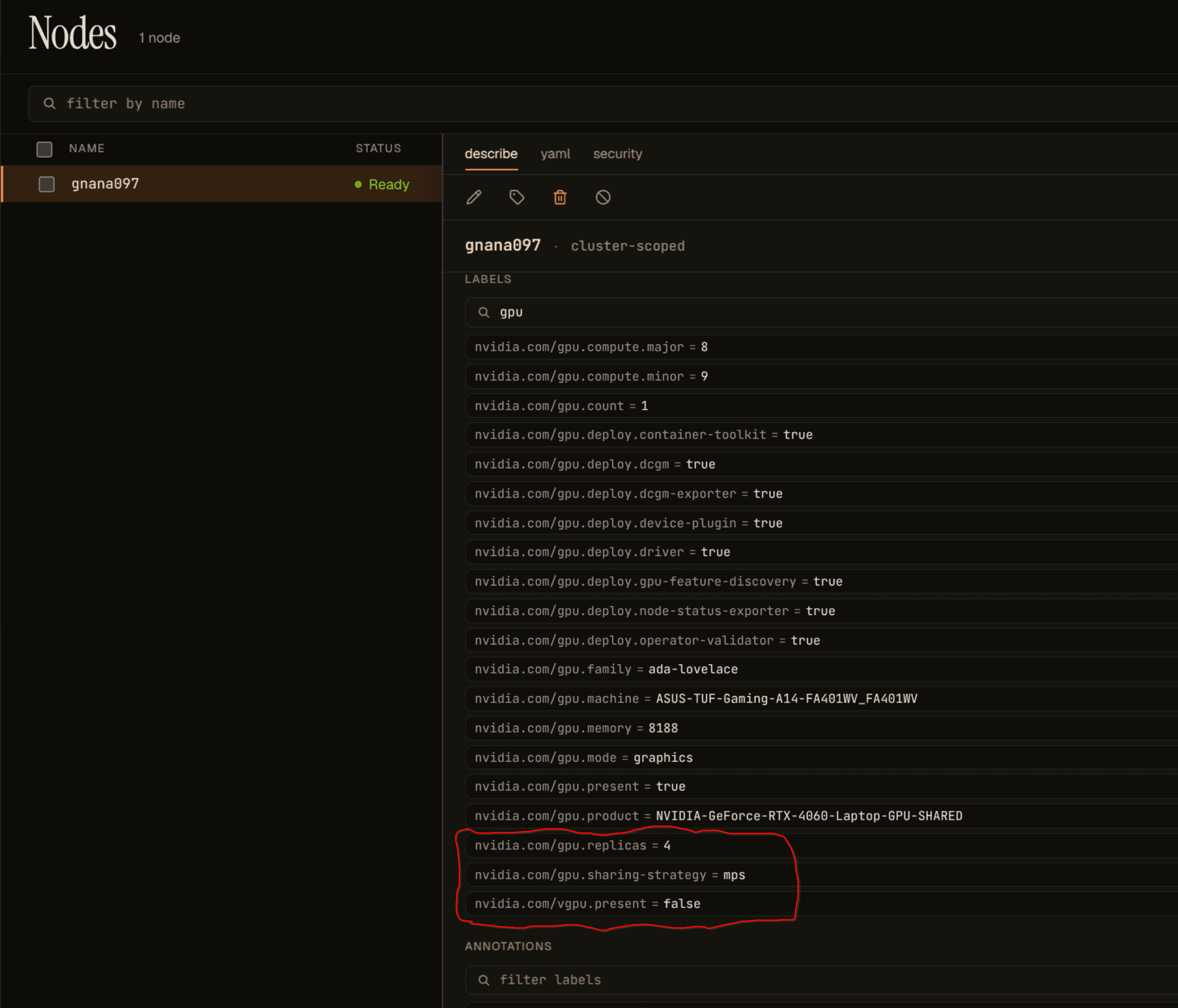Switch to the describe tab
The image size is (1178, 1008).
click(491, 153)
